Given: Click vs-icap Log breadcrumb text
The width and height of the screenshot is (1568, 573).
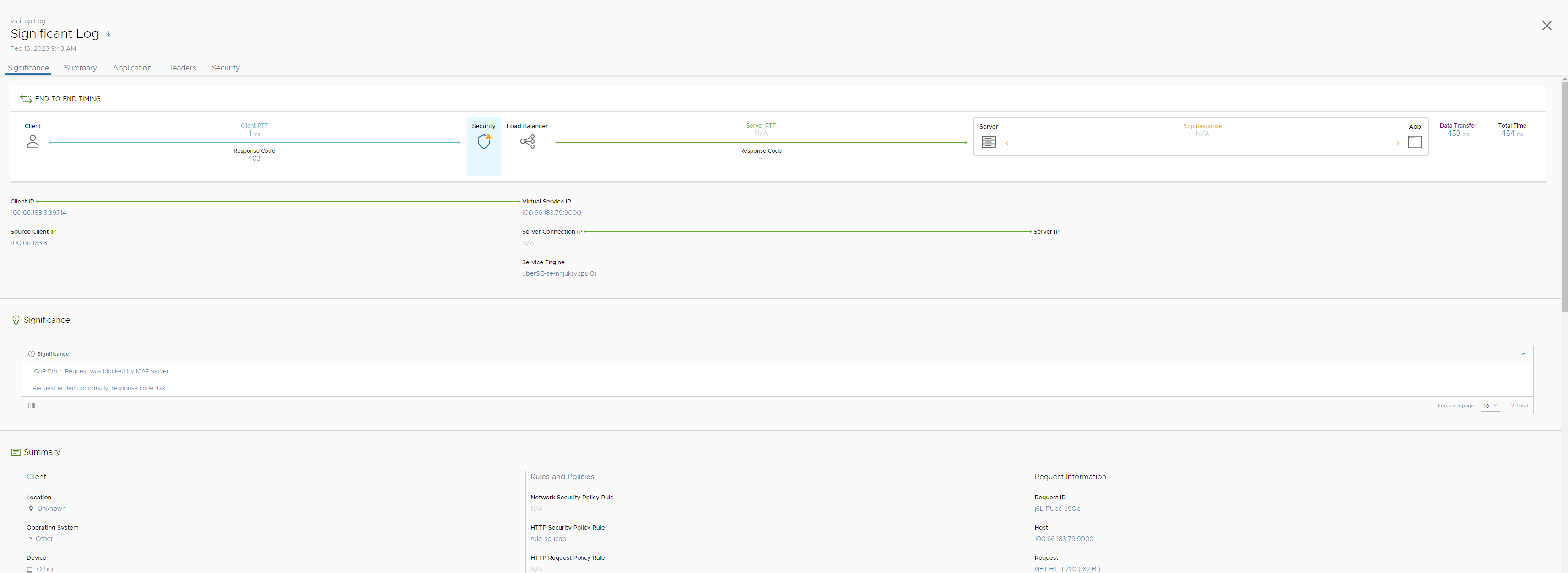Looking at the screenshot, I should click(x=28, y=21).
